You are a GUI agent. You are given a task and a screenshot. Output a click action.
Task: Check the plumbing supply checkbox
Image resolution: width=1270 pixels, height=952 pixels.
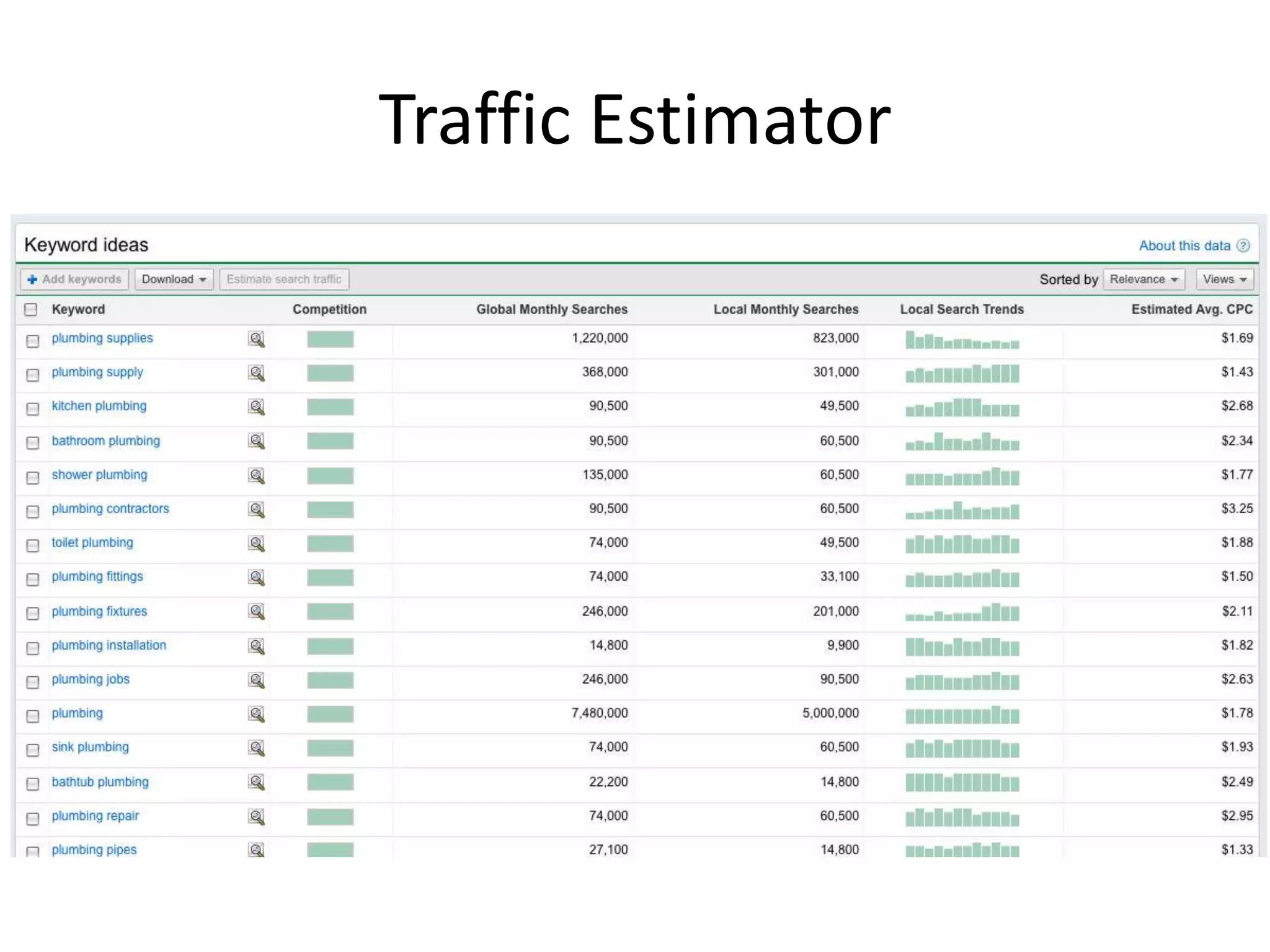(33, 375)
